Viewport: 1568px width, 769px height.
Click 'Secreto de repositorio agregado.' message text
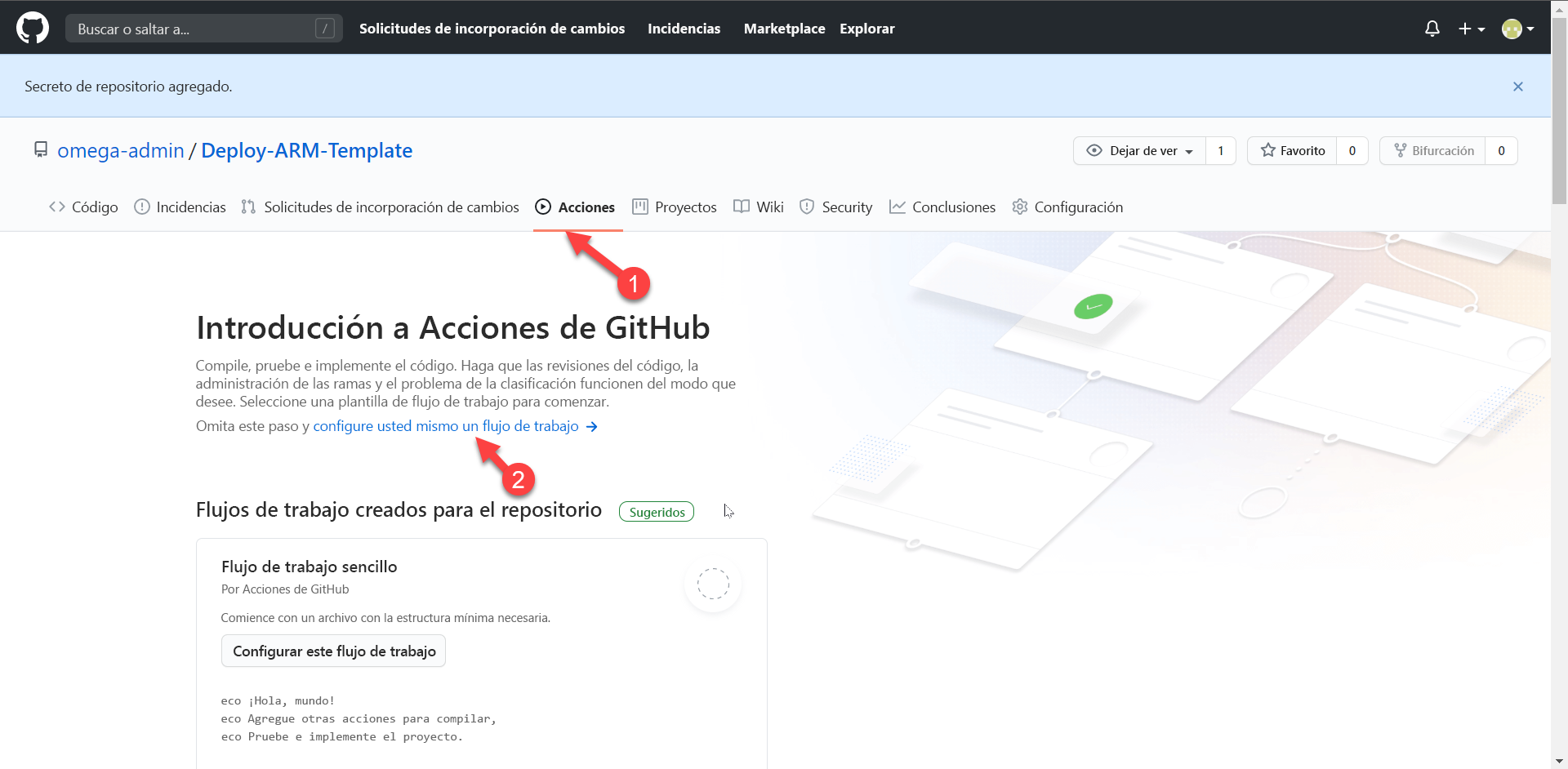pos(128,87)
